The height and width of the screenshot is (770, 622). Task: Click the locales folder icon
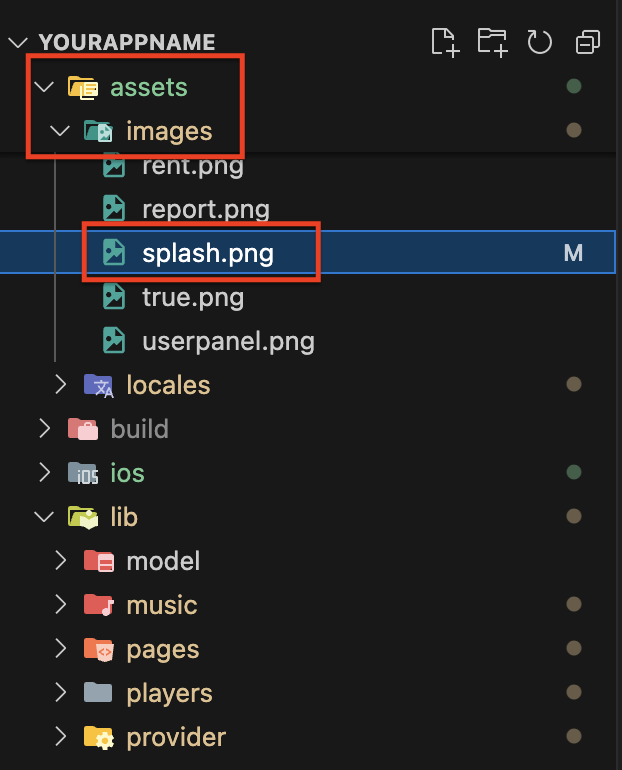tap(98, 385)
